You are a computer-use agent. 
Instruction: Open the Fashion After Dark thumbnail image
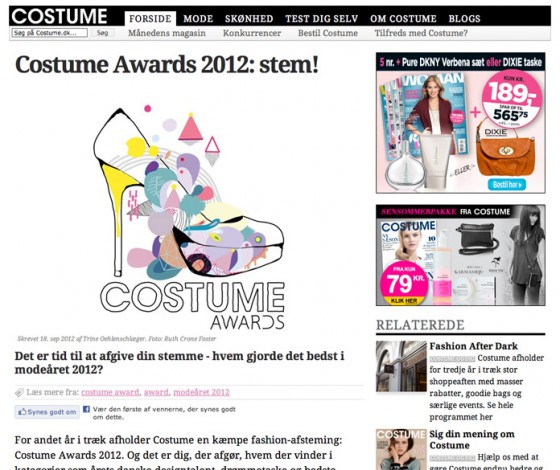click(401, 366)
